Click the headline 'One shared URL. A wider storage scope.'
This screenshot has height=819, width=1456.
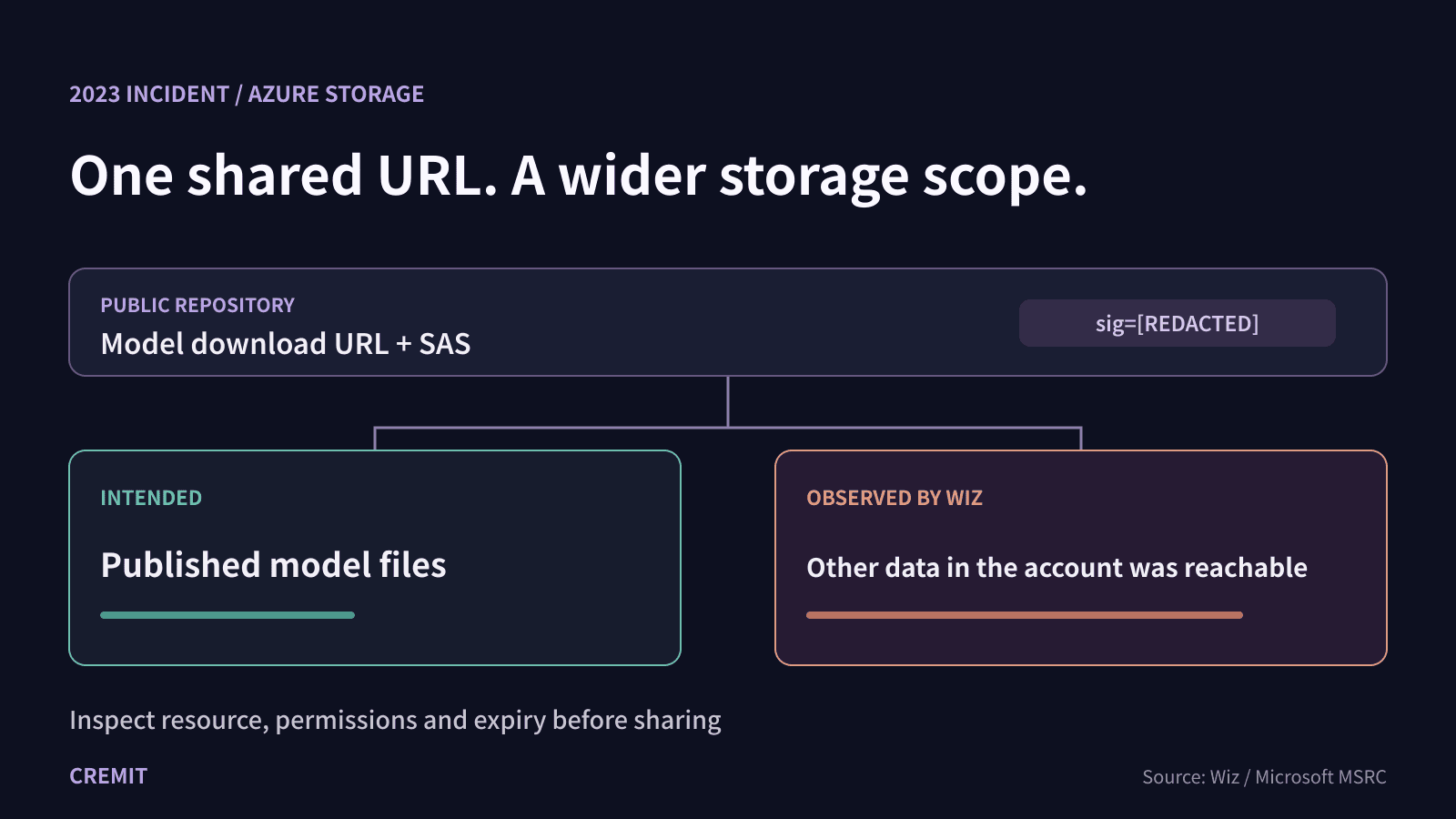(x=579, y=177)
